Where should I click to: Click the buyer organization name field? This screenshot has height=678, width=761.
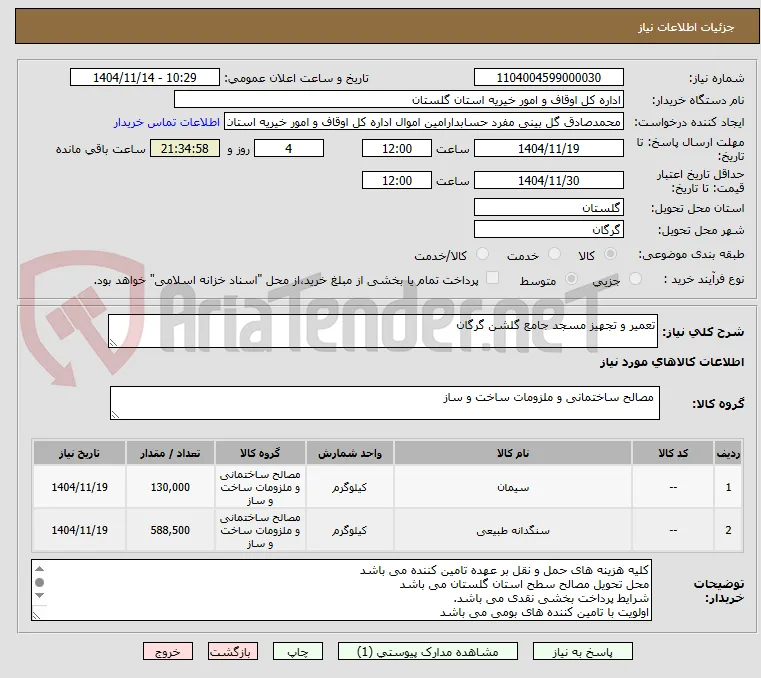coord(398,100)
